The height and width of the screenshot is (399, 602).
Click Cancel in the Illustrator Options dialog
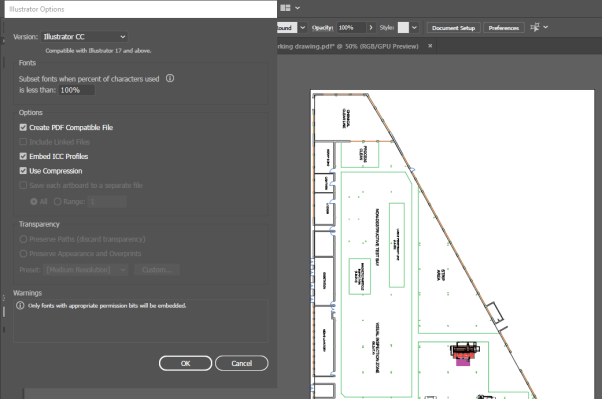coord(241,363)
